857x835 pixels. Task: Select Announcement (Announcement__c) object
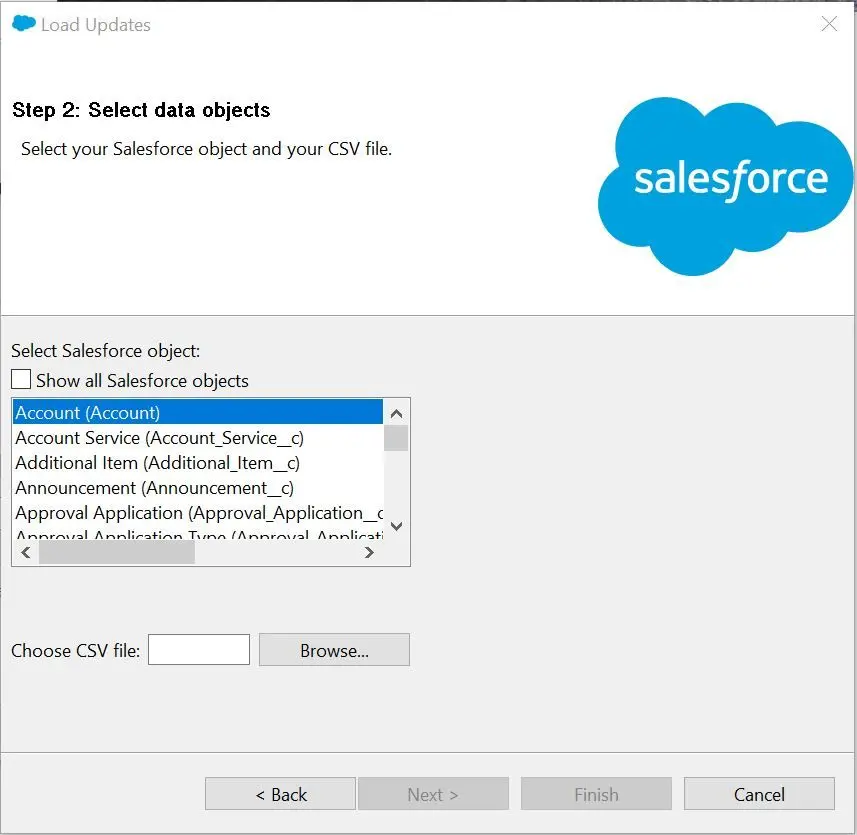pos(197,488)
